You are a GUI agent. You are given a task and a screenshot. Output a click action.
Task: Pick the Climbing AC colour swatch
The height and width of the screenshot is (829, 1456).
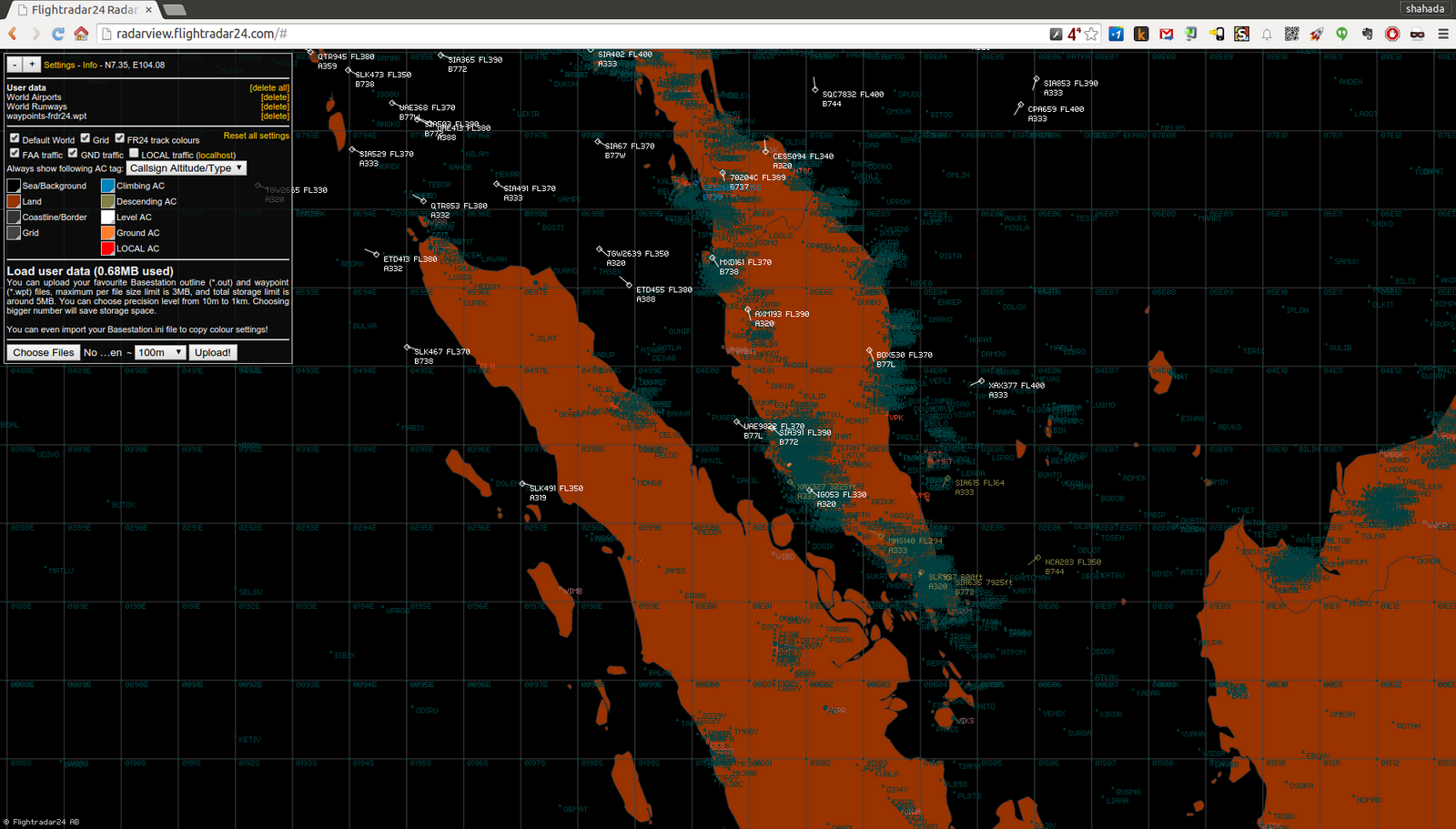(107, 186)
